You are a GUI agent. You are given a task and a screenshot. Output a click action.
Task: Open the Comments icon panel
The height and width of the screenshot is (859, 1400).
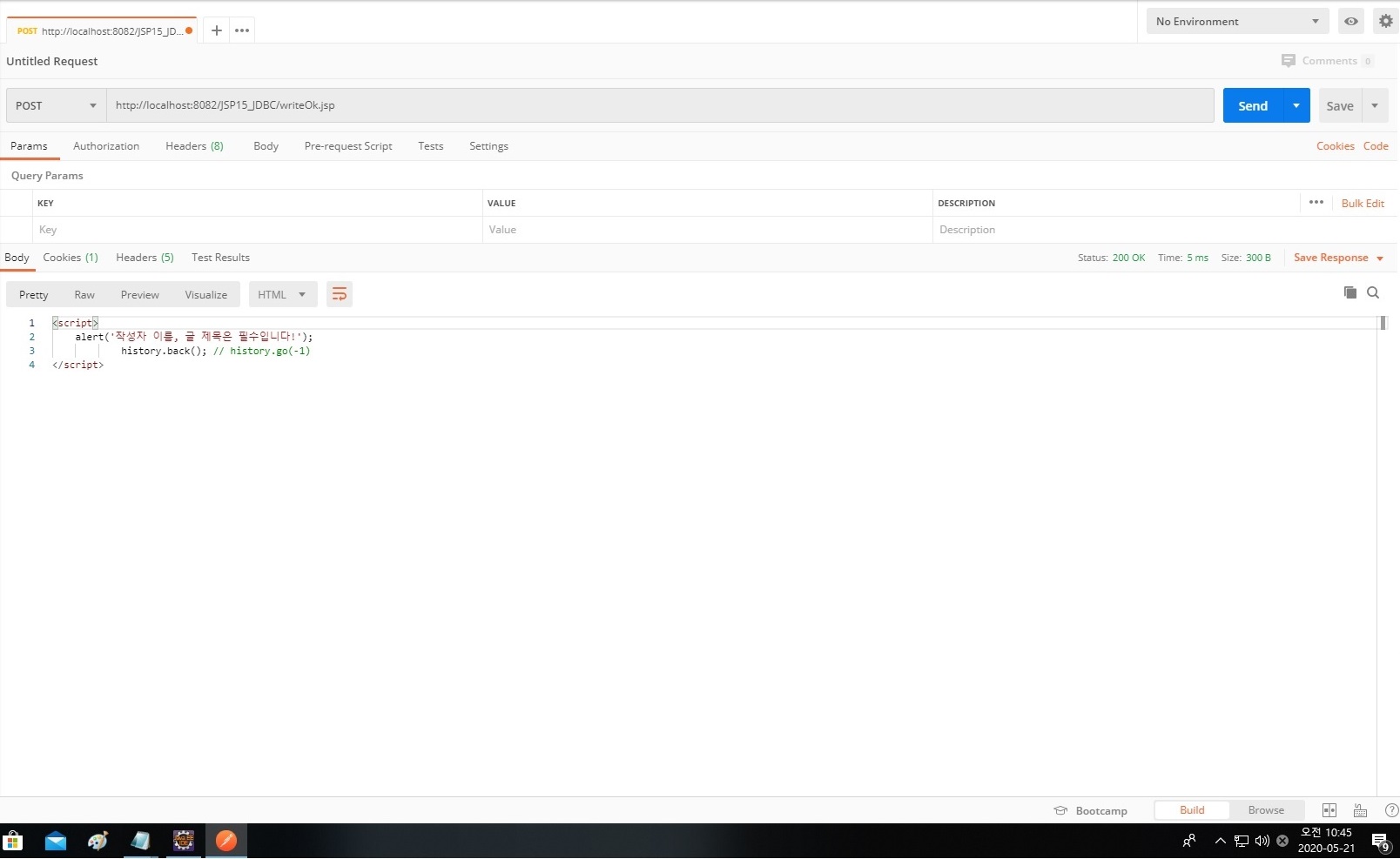[x=1288, y=61]
